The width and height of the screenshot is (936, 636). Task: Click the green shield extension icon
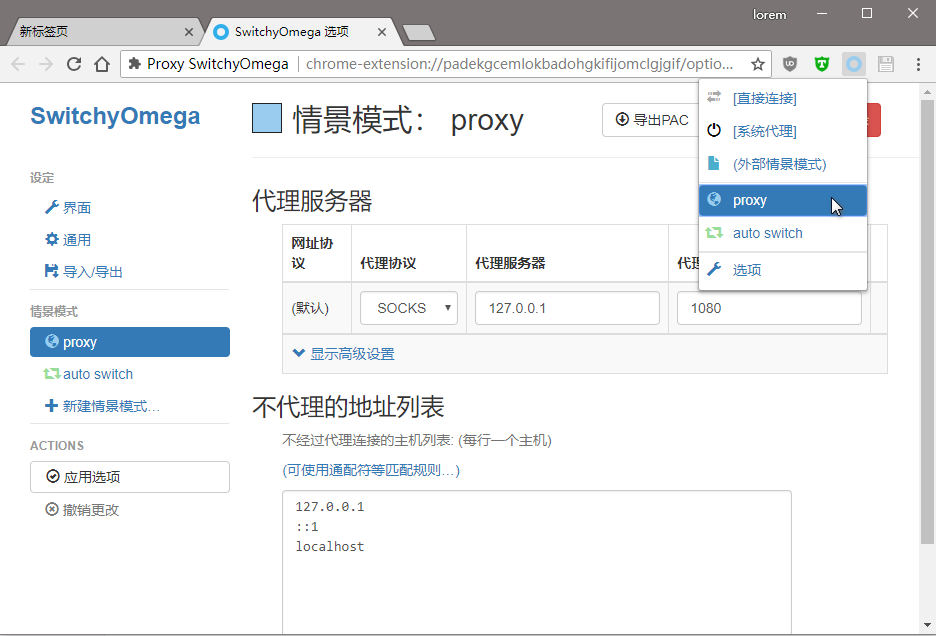pyautogui.click(x=822, y=64)
